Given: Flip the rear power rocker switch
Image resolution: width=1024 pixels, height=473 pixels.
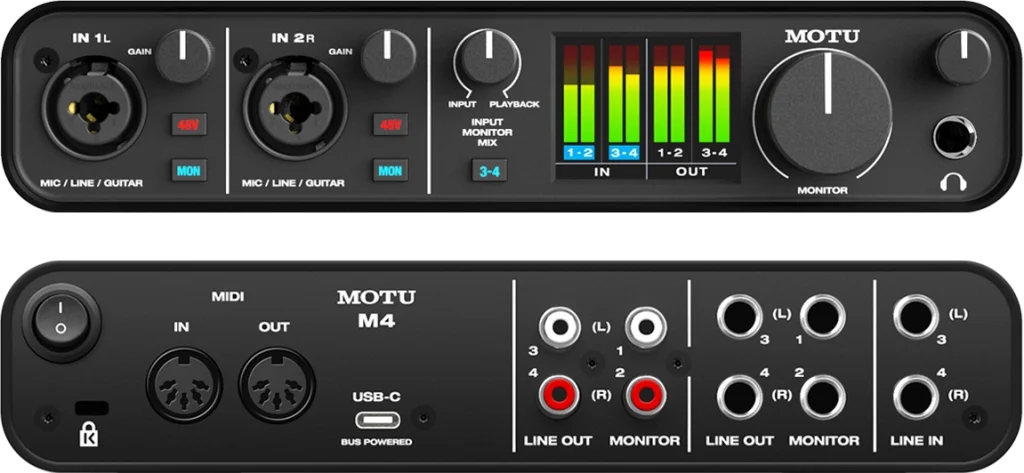Looking at the screenshot, I should point(61,322).
